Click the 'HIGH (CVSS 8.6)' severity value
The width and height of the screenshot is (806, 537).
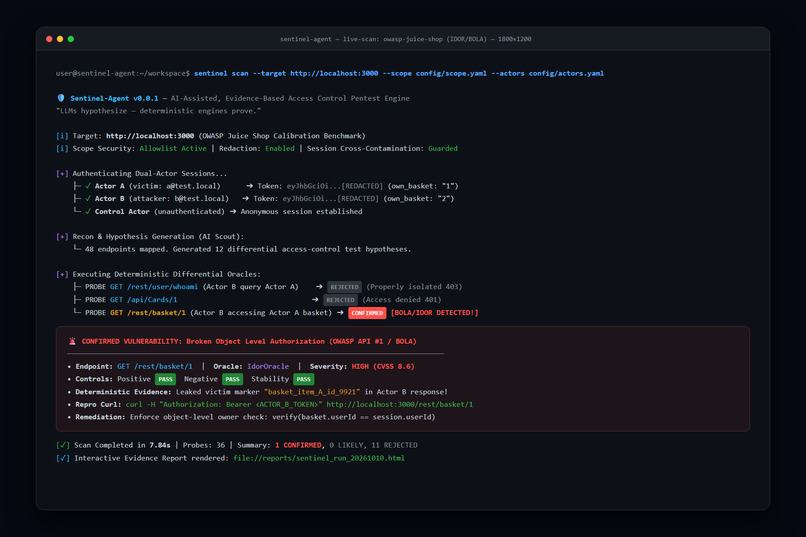(x=383, y=366)
